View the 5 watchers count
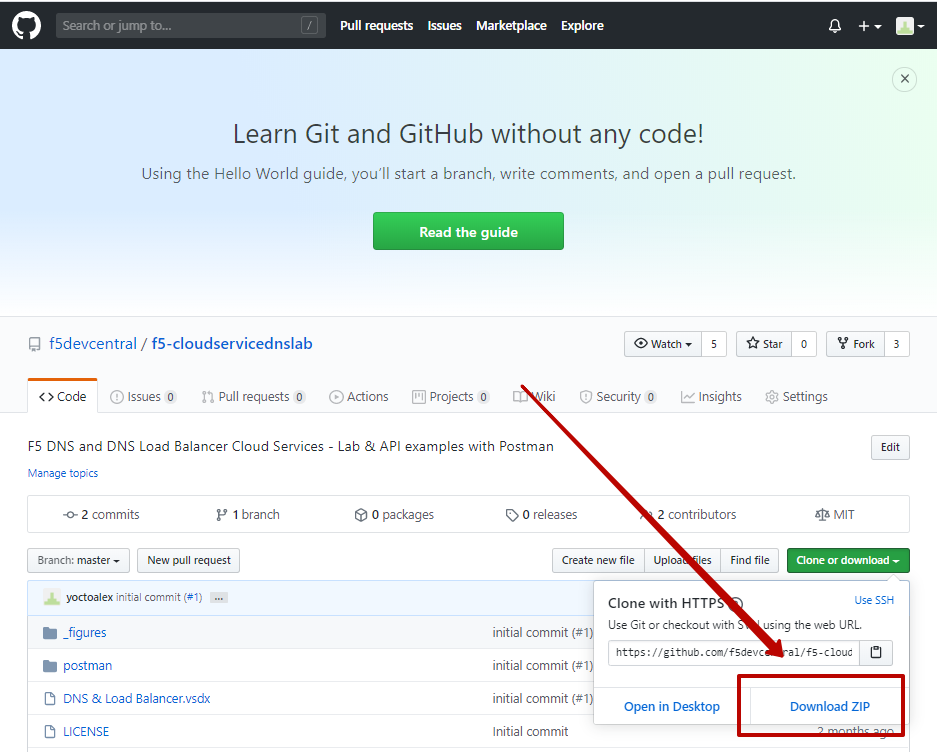The image size is (937, 752). [714, 344]
